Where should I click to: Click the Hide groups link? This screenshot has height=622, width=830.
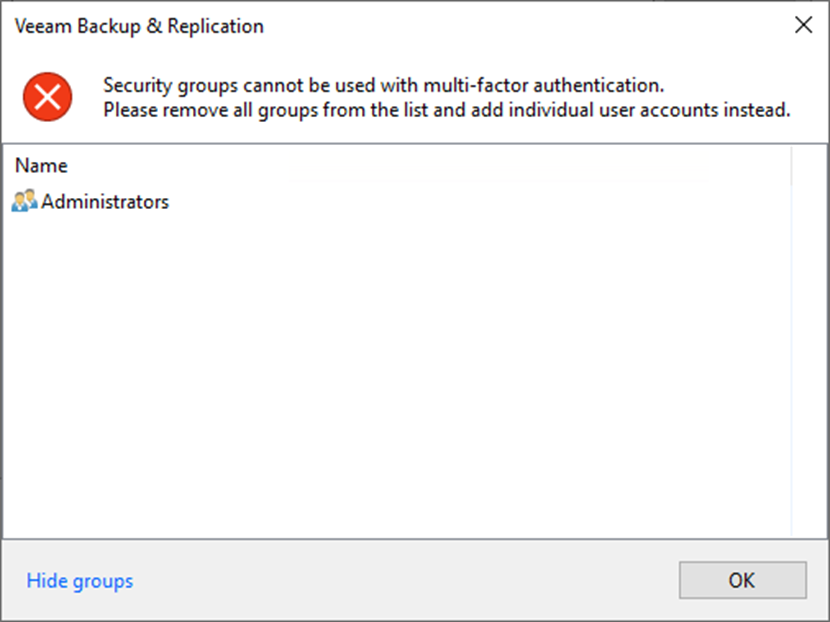click(80, 581)
